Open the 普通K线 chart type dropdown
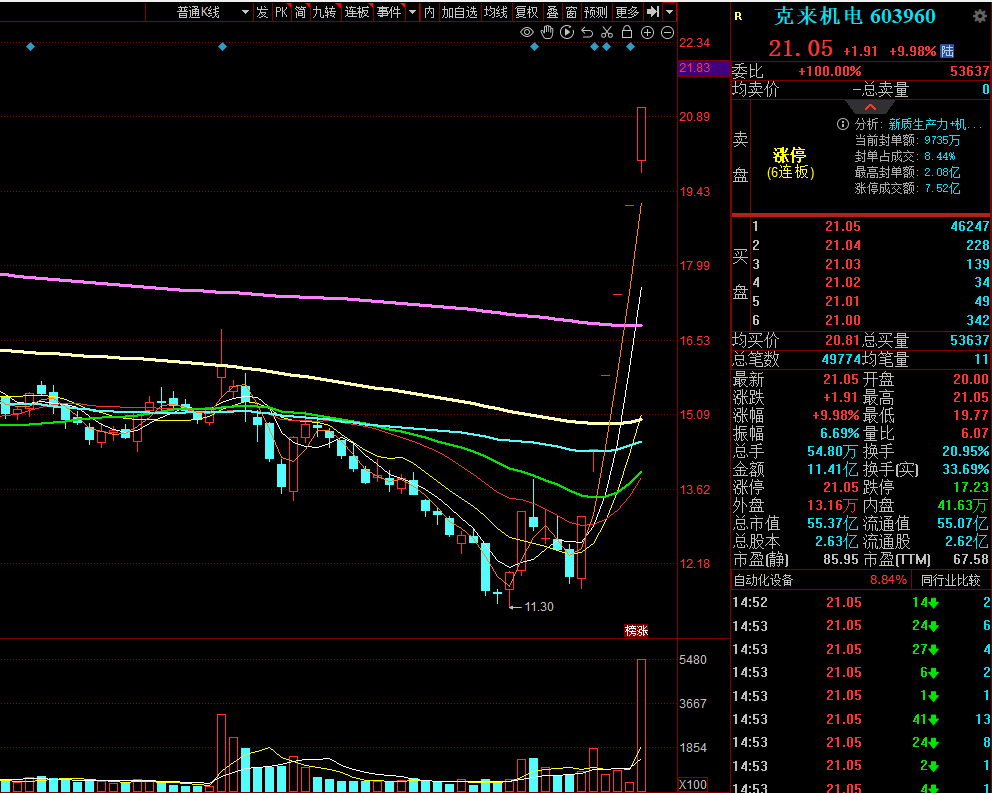The height and width of the screenshot is (793, 992). click(x=245, y=13)
